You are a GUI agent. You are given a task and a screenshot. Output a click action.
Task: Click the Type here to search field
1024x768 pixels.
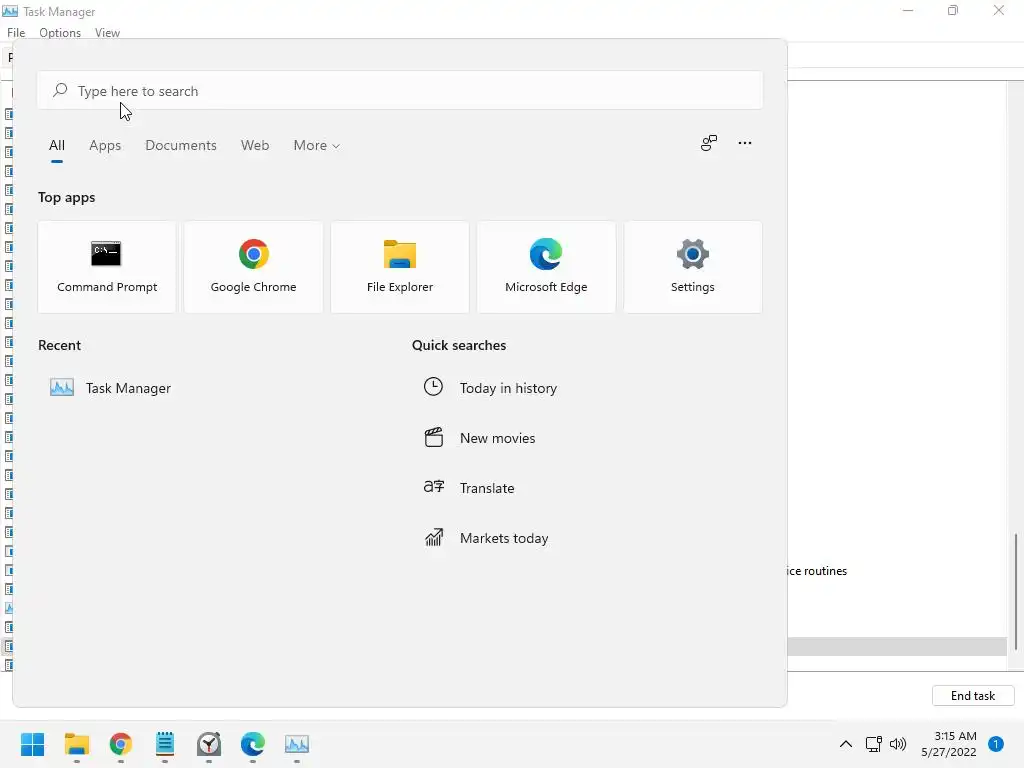400,90
